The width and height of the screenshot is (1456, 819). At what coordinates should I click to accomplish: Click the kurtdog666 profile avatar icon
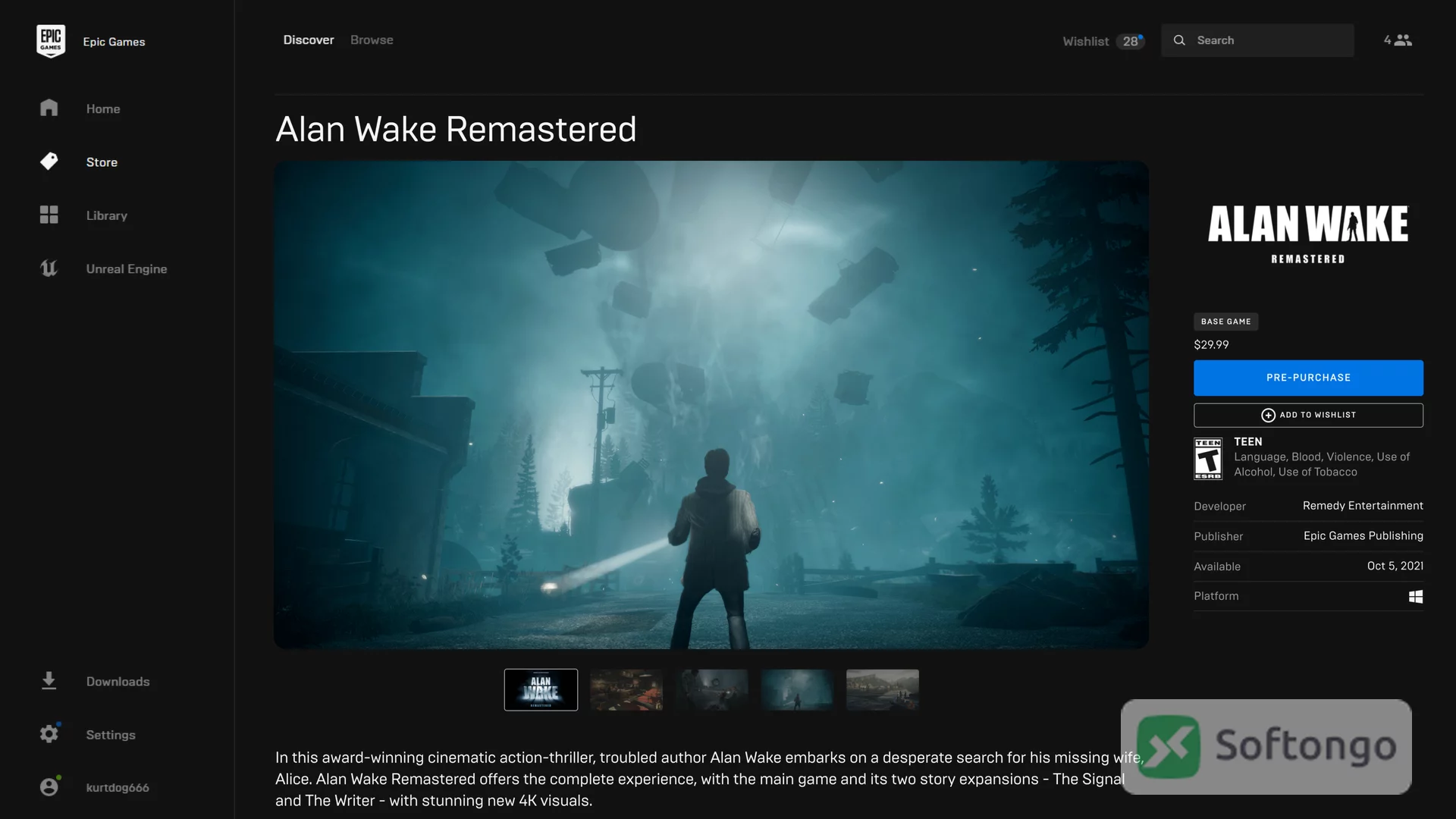[x=49, y=787]
